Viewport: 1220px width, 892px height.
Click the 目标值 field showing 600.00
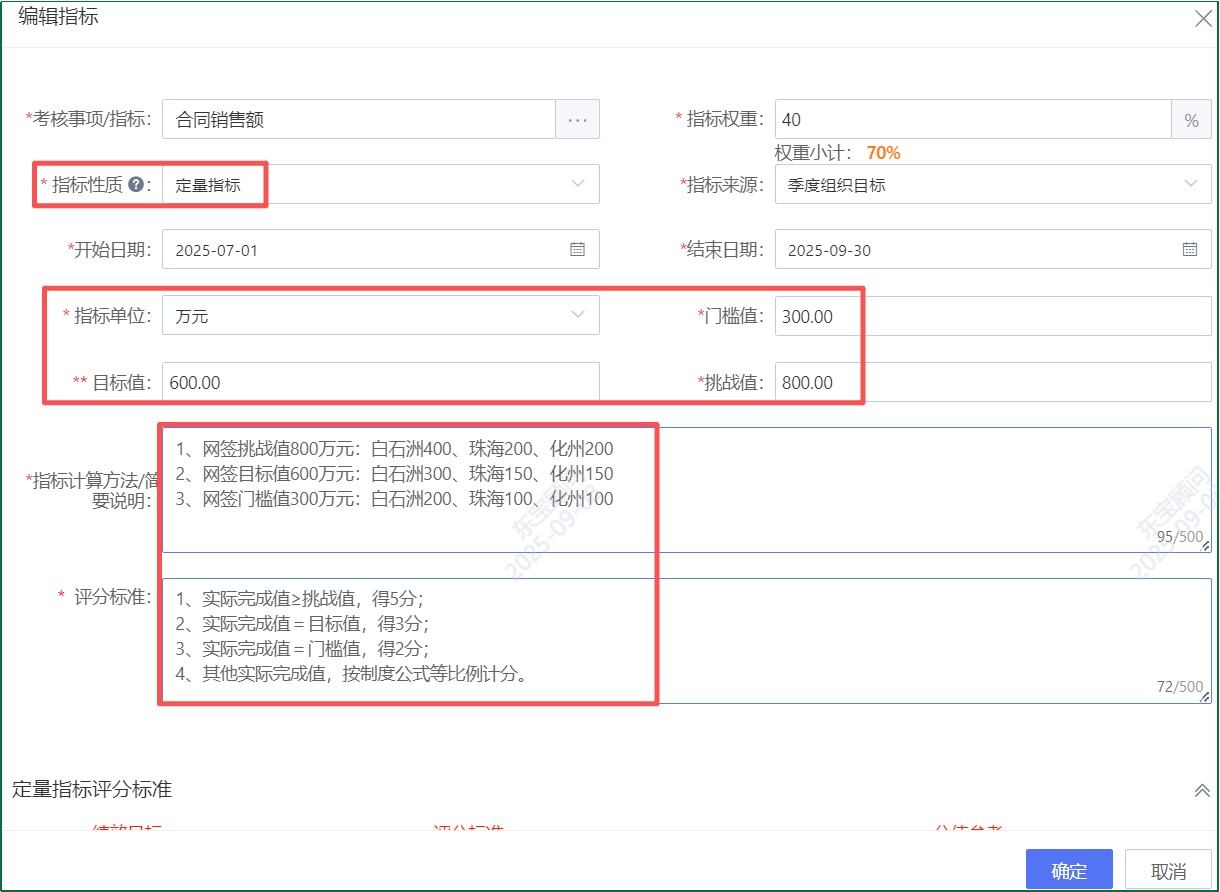click(380, 382)
